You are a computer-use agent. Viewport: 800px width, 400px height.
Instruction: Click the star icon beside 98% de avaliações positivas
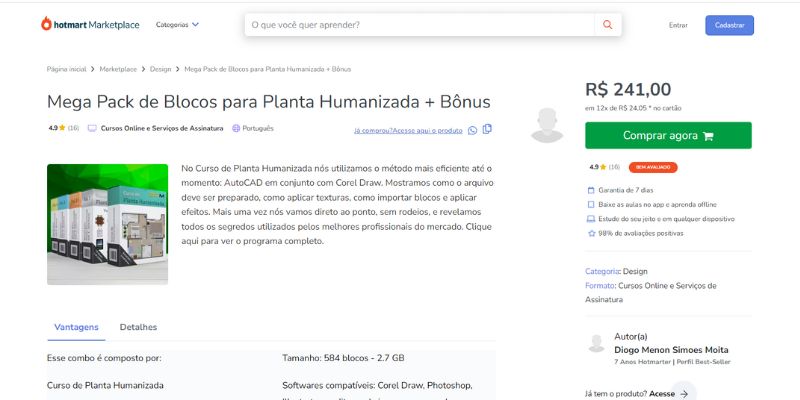pyautogui.click(x=591, y=233)
